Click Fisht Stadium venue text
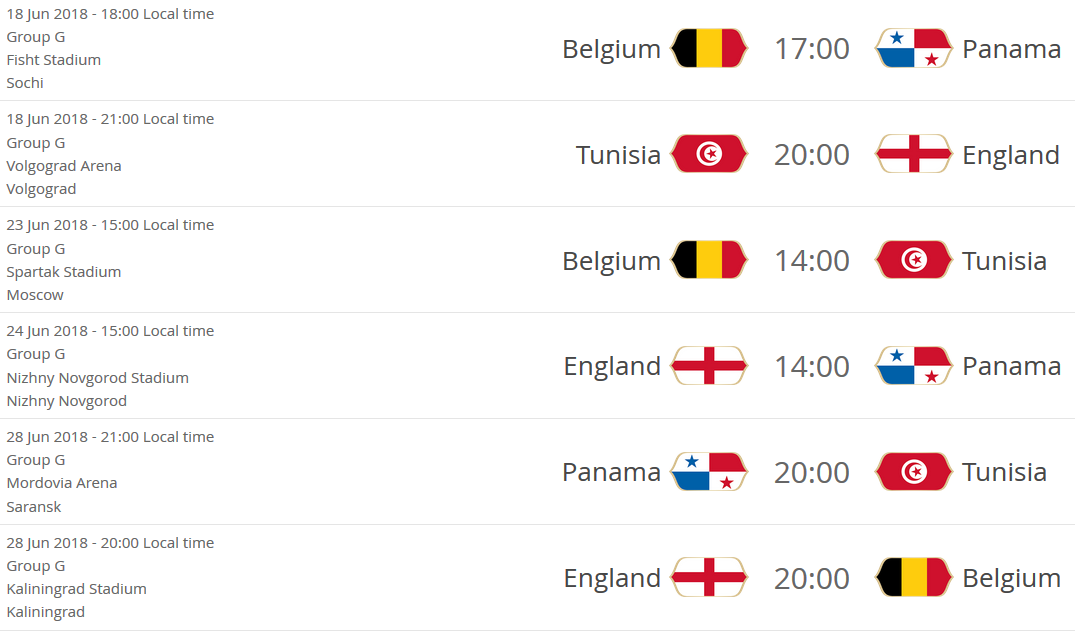Viewport: 1075px width, 634px height. 53,60
